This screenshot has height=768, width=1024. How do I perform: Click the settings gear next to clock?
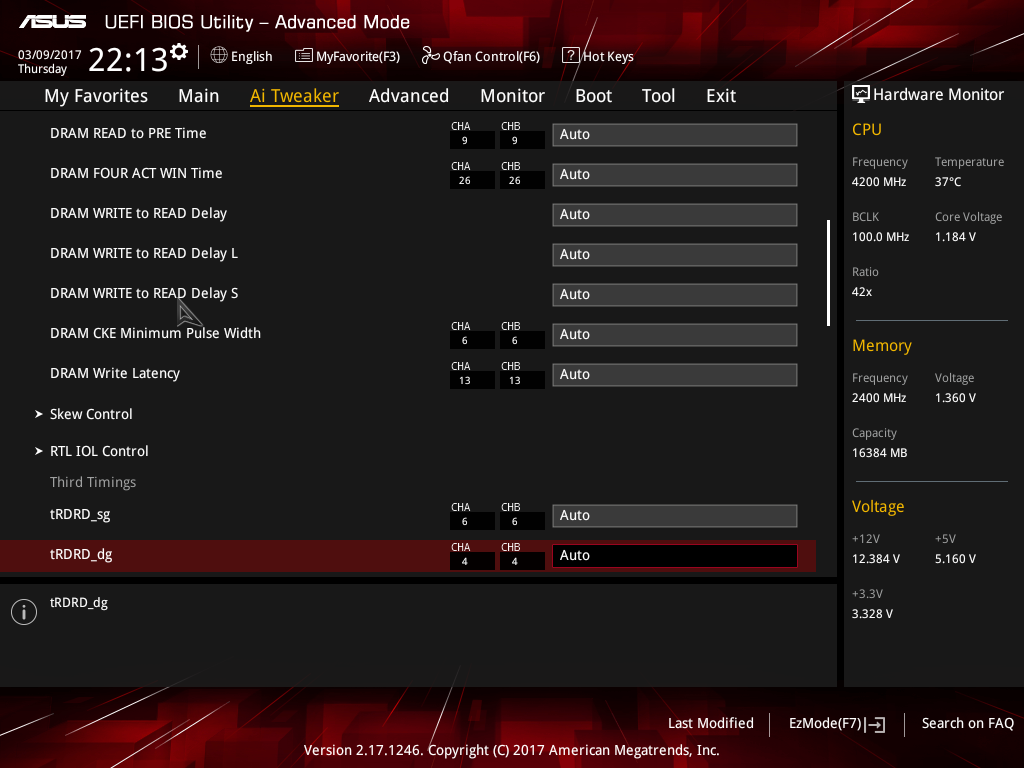click(179, 52)
